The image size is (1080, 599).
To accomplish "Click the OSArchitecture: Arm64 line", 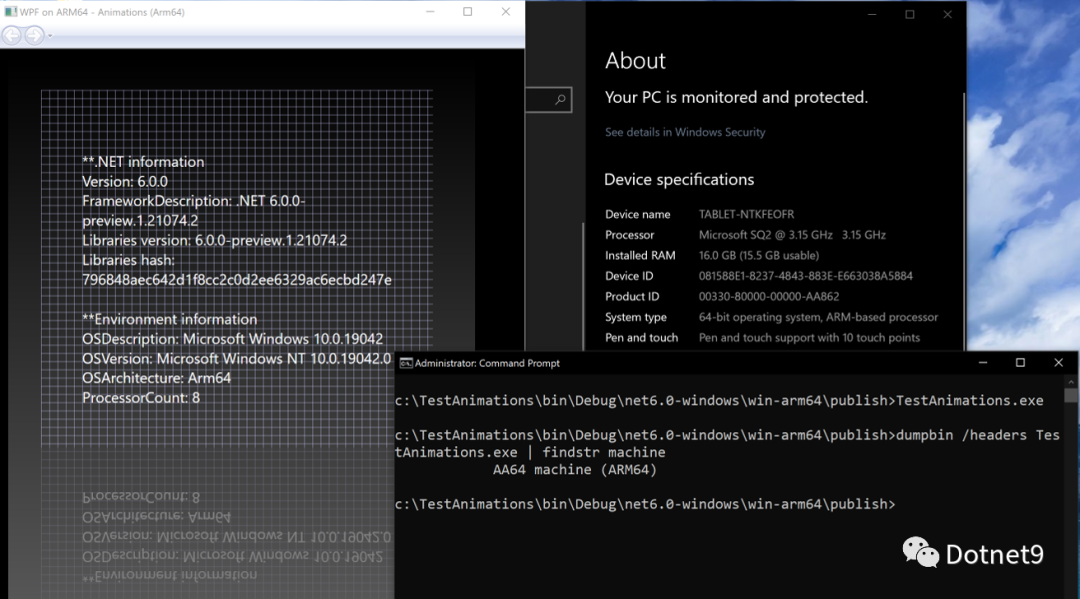I will tap(156, 378).
